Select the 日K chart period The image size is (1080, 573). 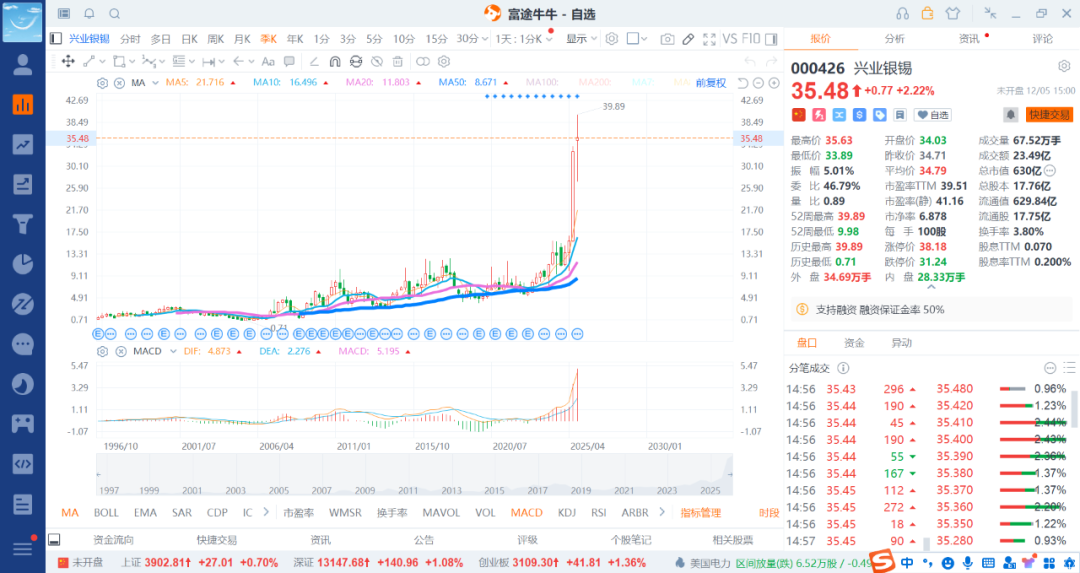(189, 39)
